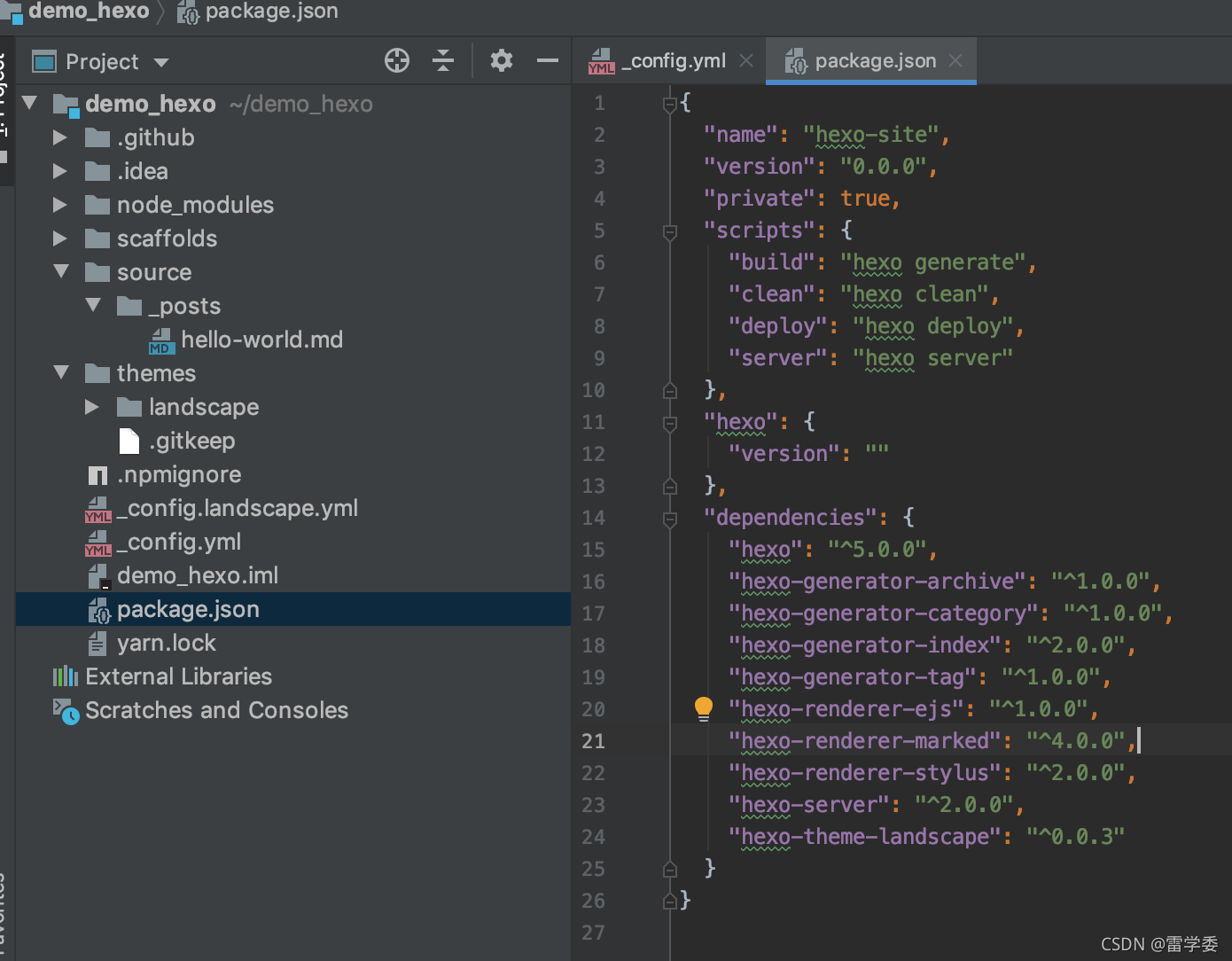Click the "hexo-site" name value
Screen dimensions: 1232x961
tap(870, 135)
